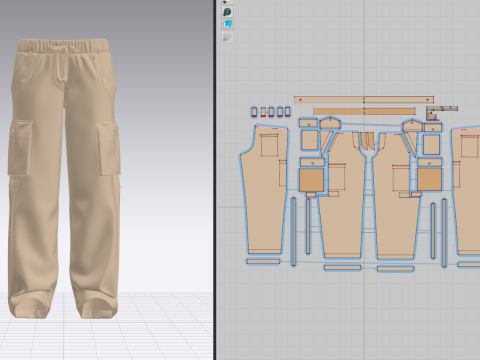Select the hem strip below leftmost leg pattern
This screenshot has height=360, width=480.
pos(263,262)
